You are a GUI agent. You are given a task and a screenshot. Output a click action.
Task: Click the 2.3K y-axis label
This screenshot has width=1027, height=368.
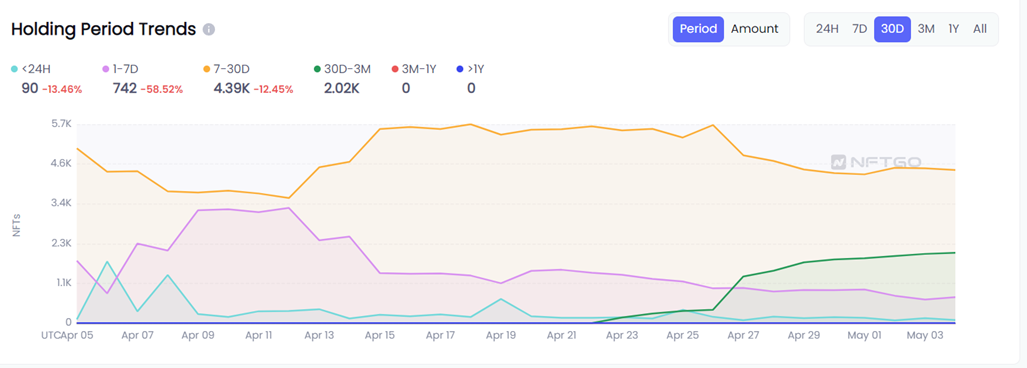click(61, 244)
